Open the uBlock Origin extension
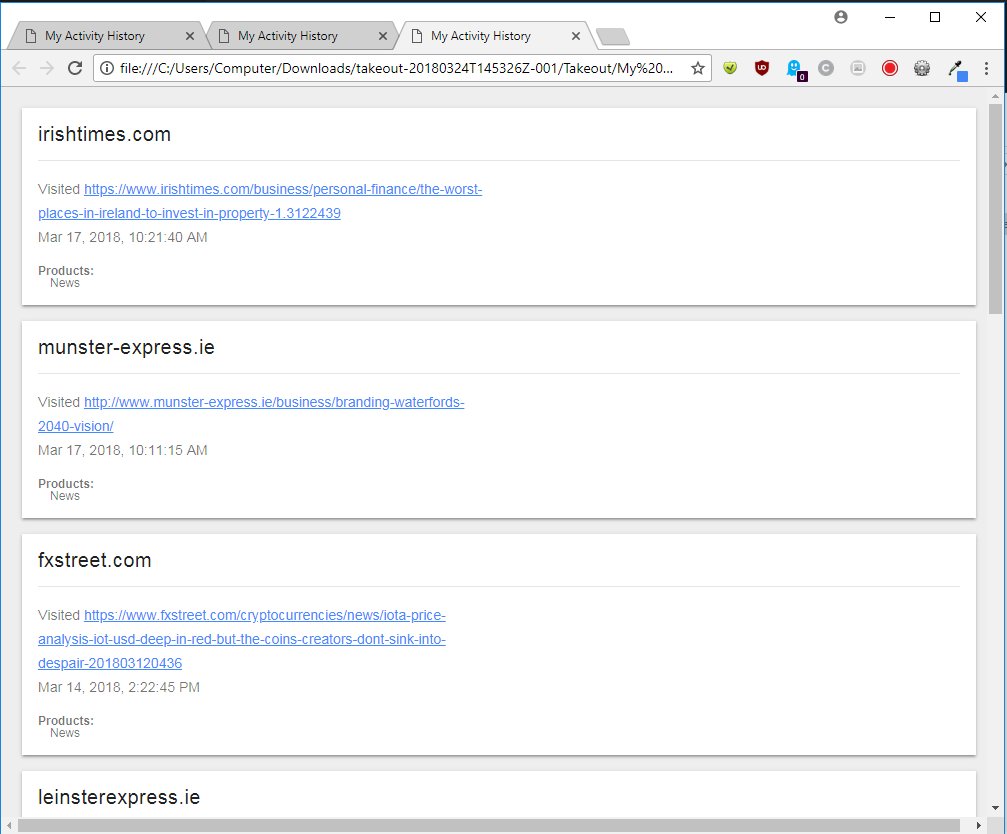The image size is (1007, 834). click(762, 68)
